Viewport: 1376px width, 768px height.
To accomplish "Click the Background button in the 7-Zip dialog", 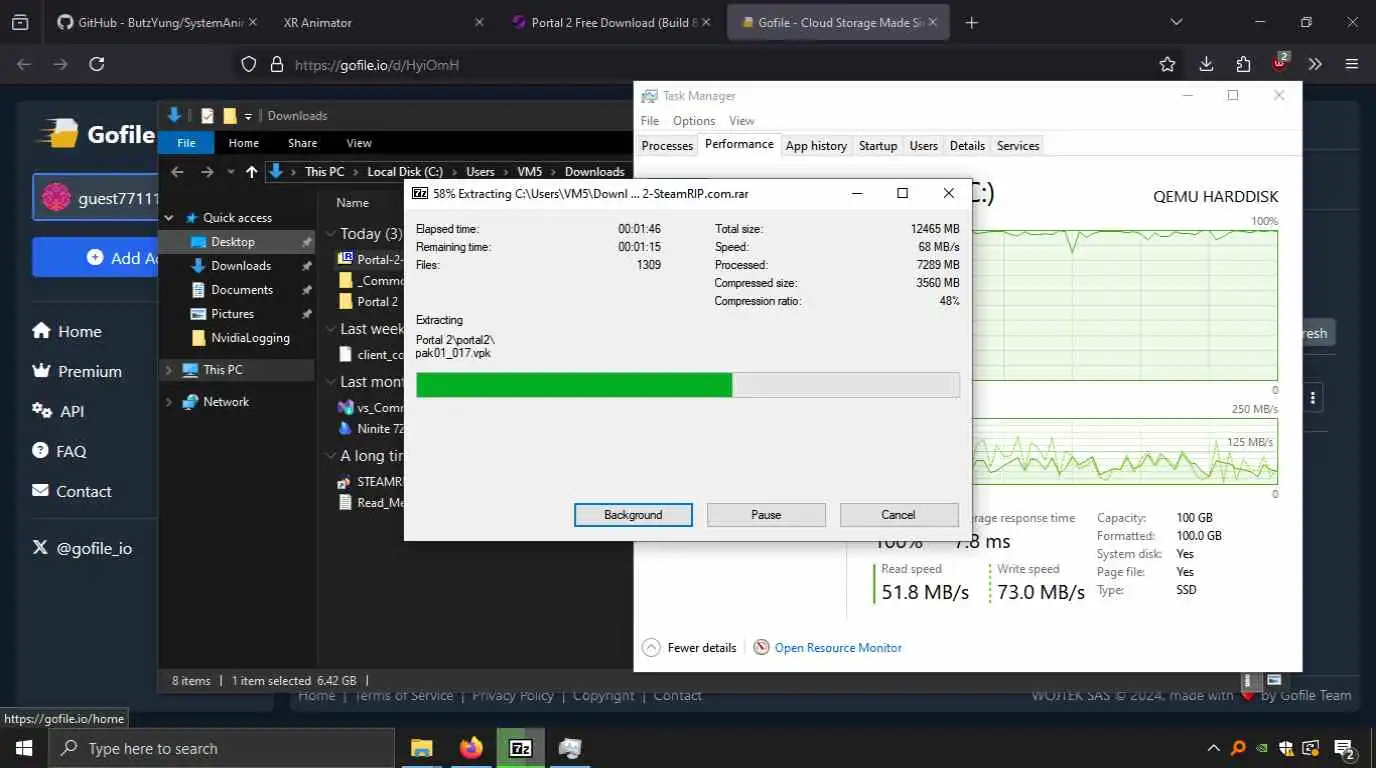I will pyautogui.click(x=633, y=515).
